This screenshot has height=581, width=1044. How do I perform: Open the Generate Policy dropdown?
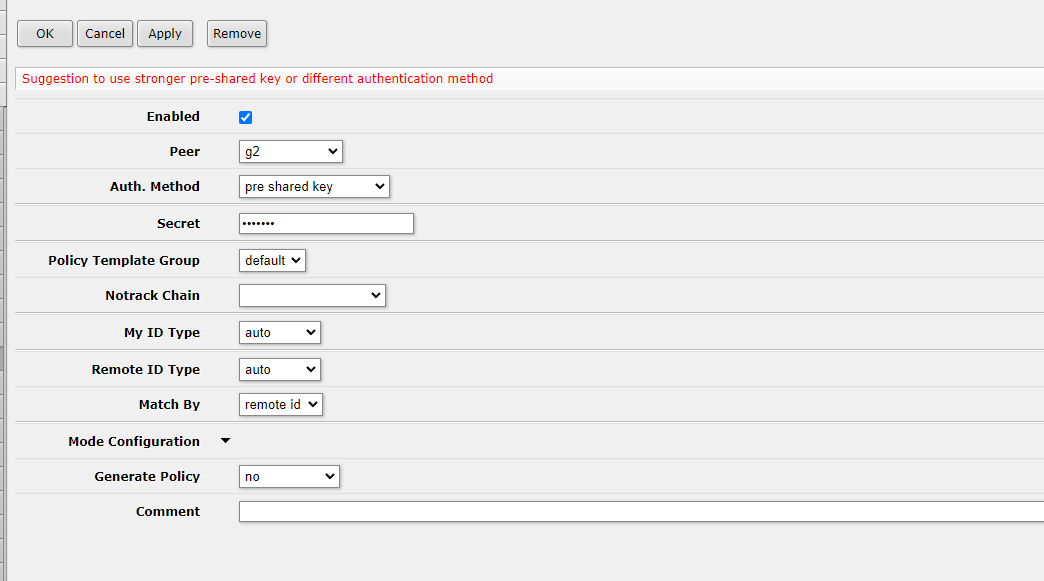pyautogui.click(x=290, y=477)
